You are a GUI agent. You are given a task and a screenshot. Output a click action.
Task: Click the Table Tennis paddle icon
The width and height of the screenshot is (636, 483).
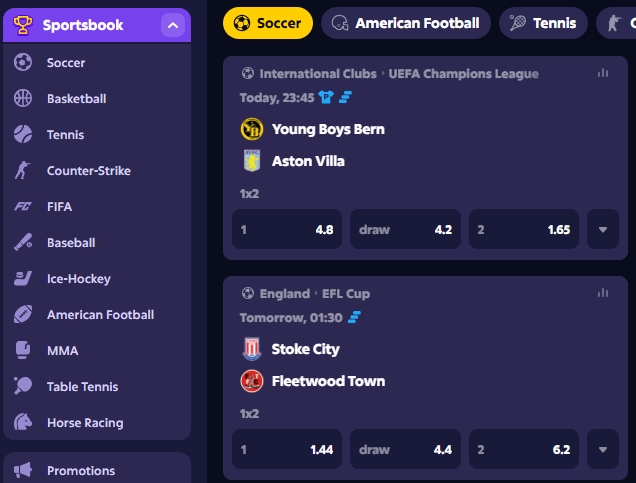23,387
